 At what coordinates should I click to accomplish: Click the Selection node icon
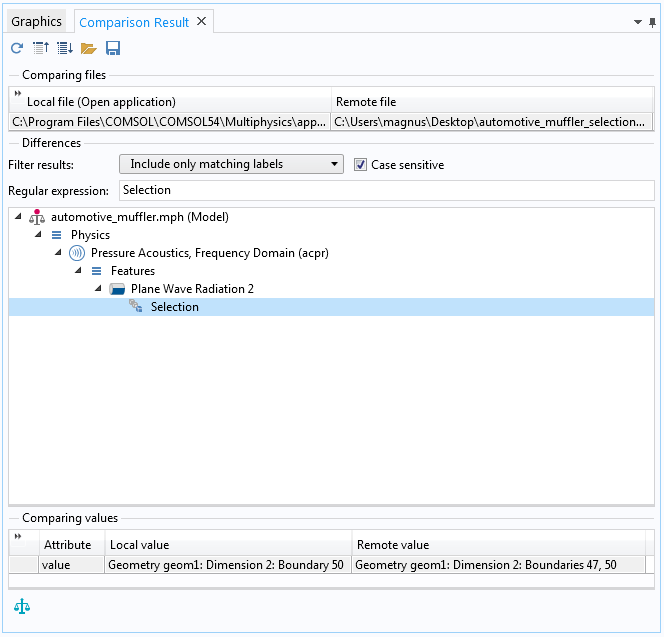tap(136, 306)
